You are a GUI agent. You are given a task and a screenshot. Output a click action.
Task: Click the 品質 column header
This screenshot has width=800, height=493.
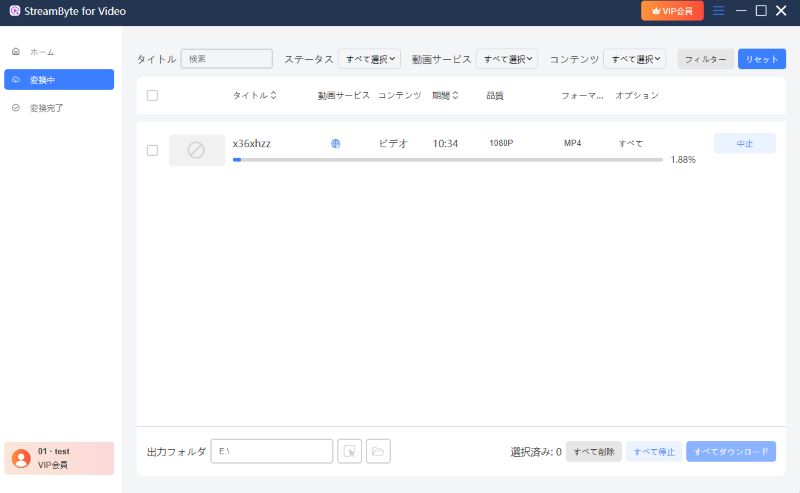pos(495,95)
